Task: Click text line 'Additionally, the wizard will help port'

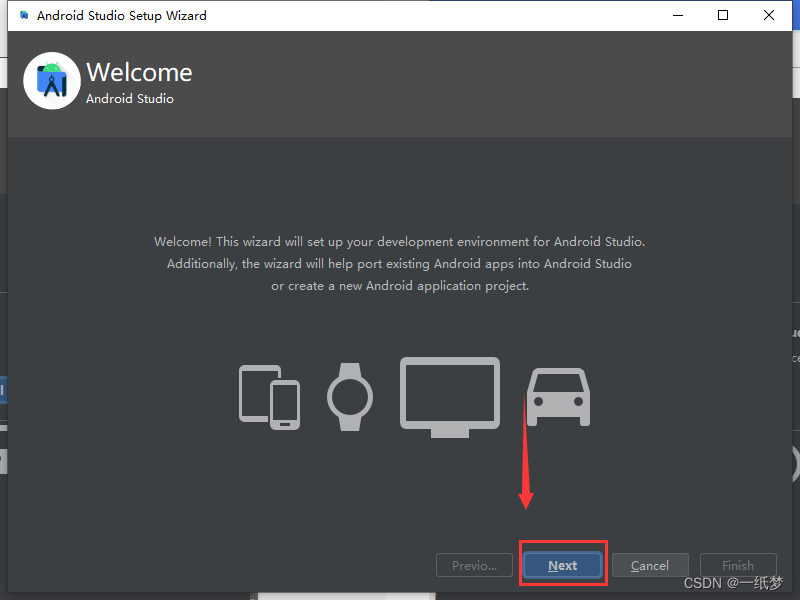Action: (x=399, y=264)
